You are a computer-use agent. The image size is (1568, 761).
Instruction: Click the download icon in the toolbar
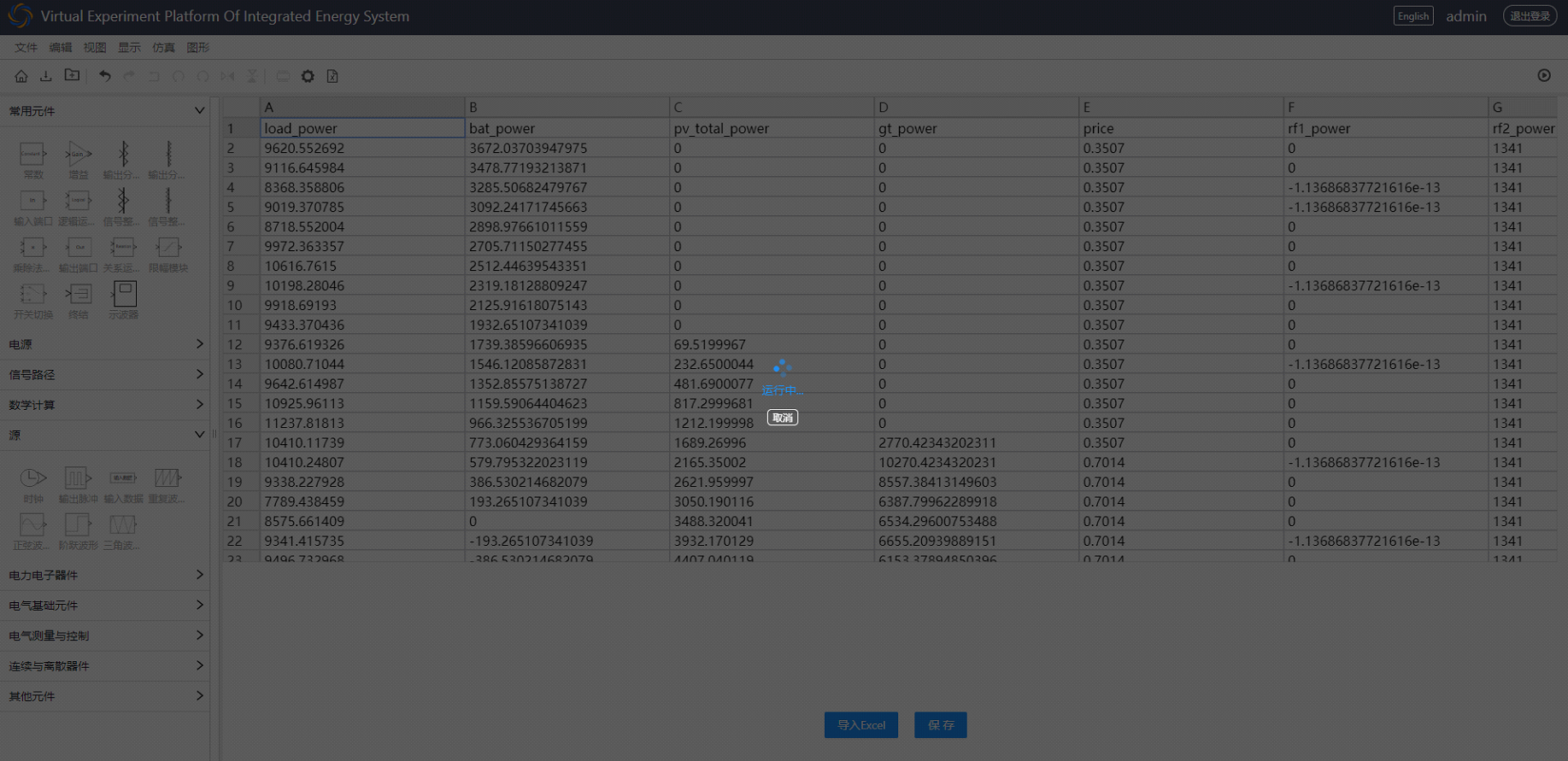click(46, 76)
